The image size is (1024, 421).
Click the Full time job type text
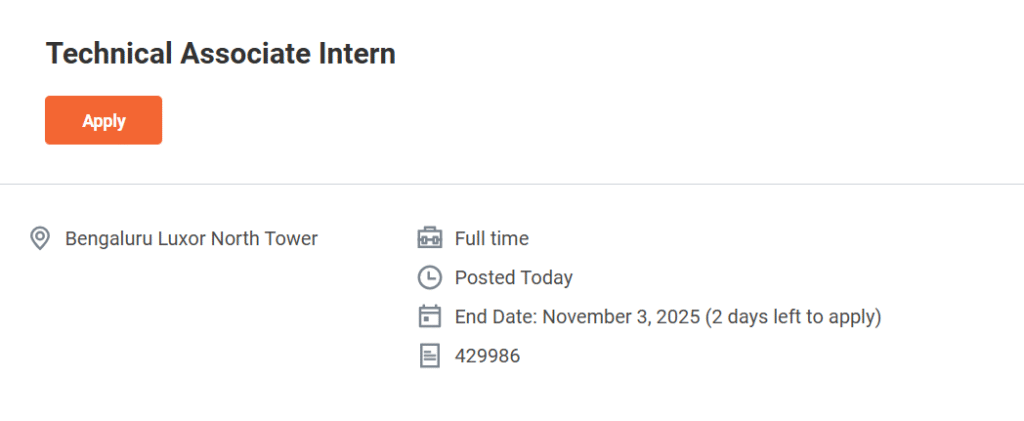(x=491, y=238)
